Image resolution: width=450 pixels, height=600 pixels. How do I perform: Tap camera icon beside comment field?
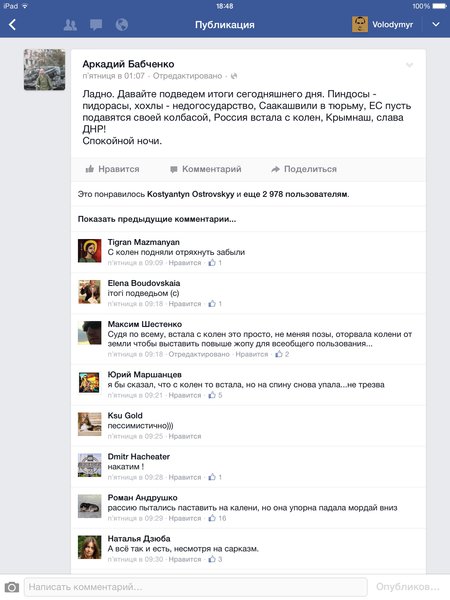(11, 587)
